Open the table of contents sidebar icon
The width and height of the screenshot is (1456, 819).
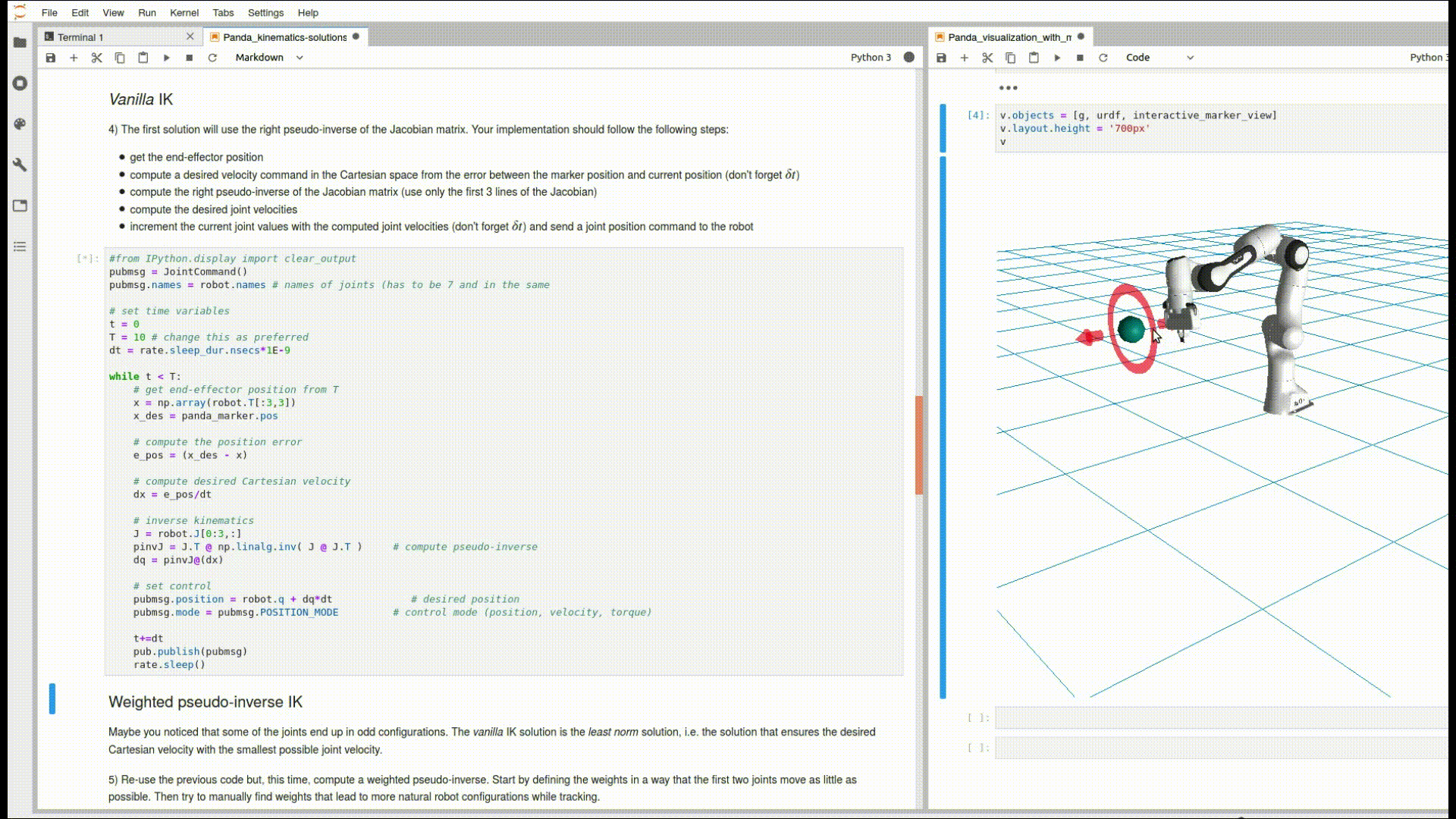20,246
